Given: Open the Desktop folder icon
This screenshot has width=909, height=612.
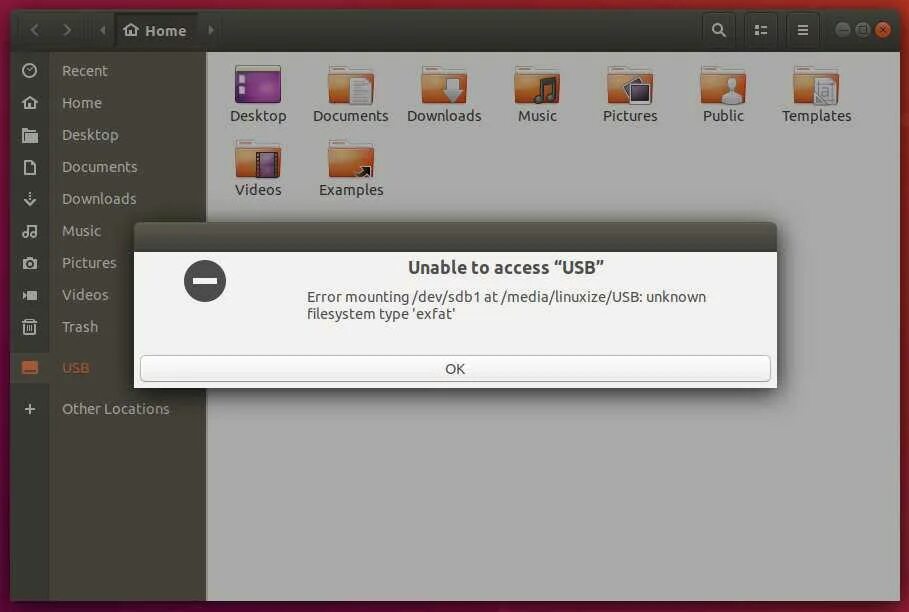Looking at the screenshot, I should 258,85.
